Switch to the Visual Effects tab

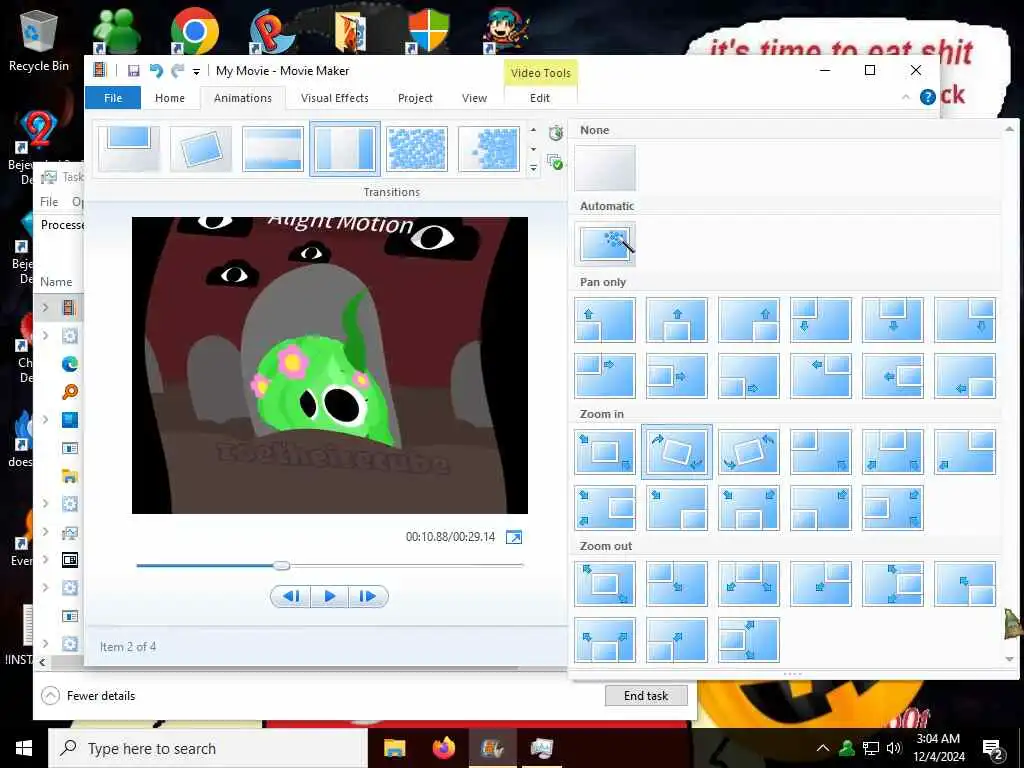pos(334,98)
